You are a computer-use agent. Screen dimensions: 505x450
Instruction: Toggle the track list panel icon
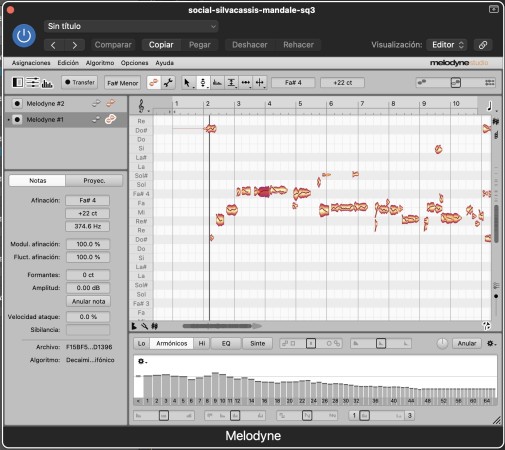coord(18,82)
